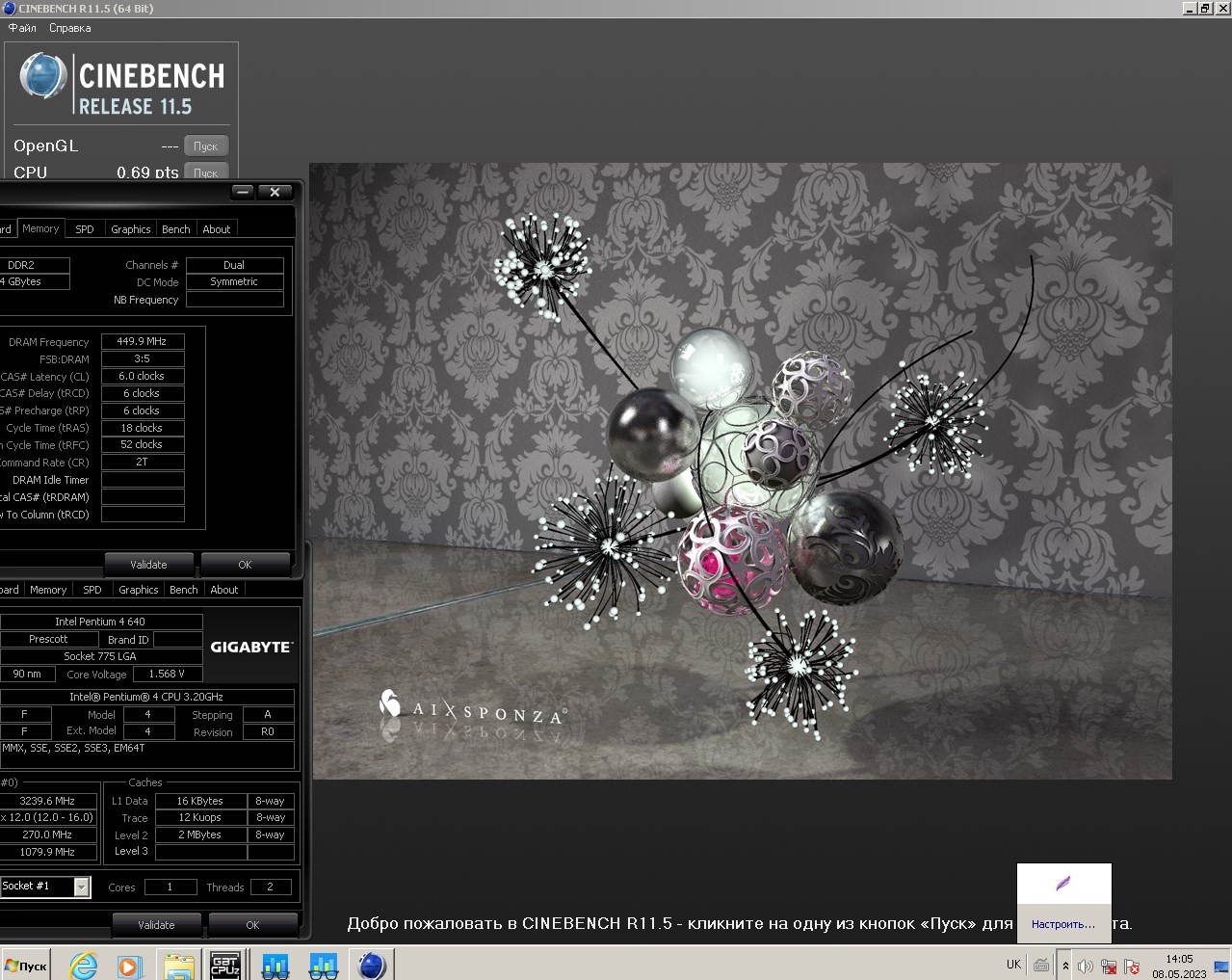Open Bench tab in lower CPU-Z window
Screen dimensions: 1232x980
(x=184, y=590)
